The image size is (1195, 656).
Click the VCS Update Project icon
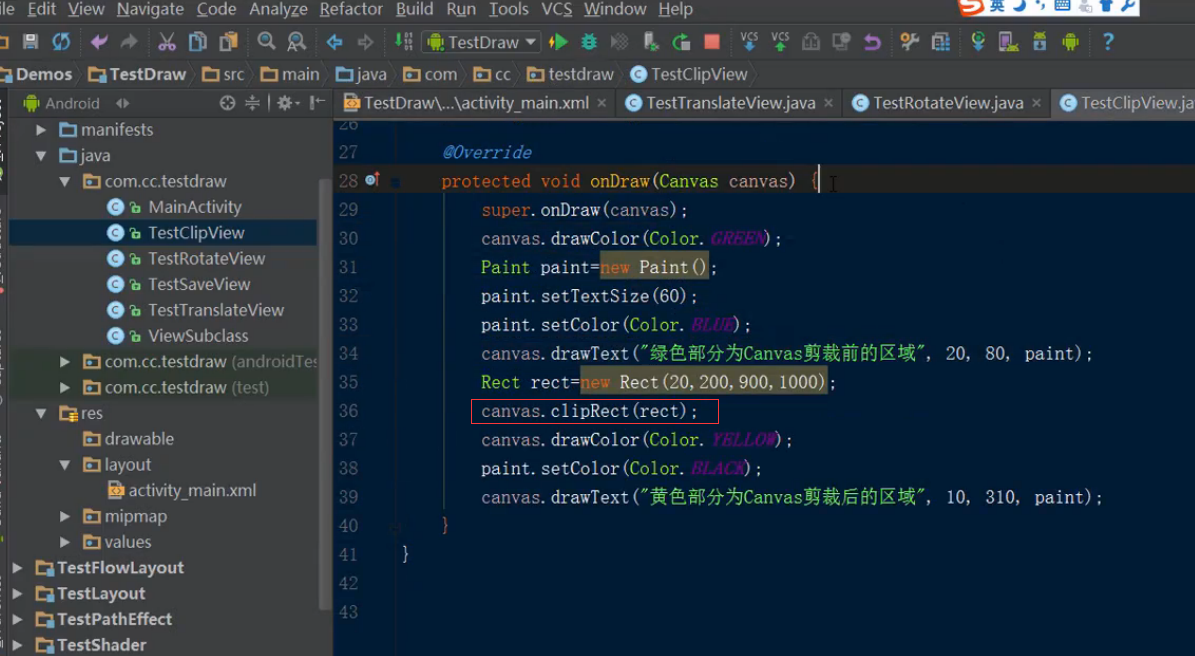[x=749, y=42]
